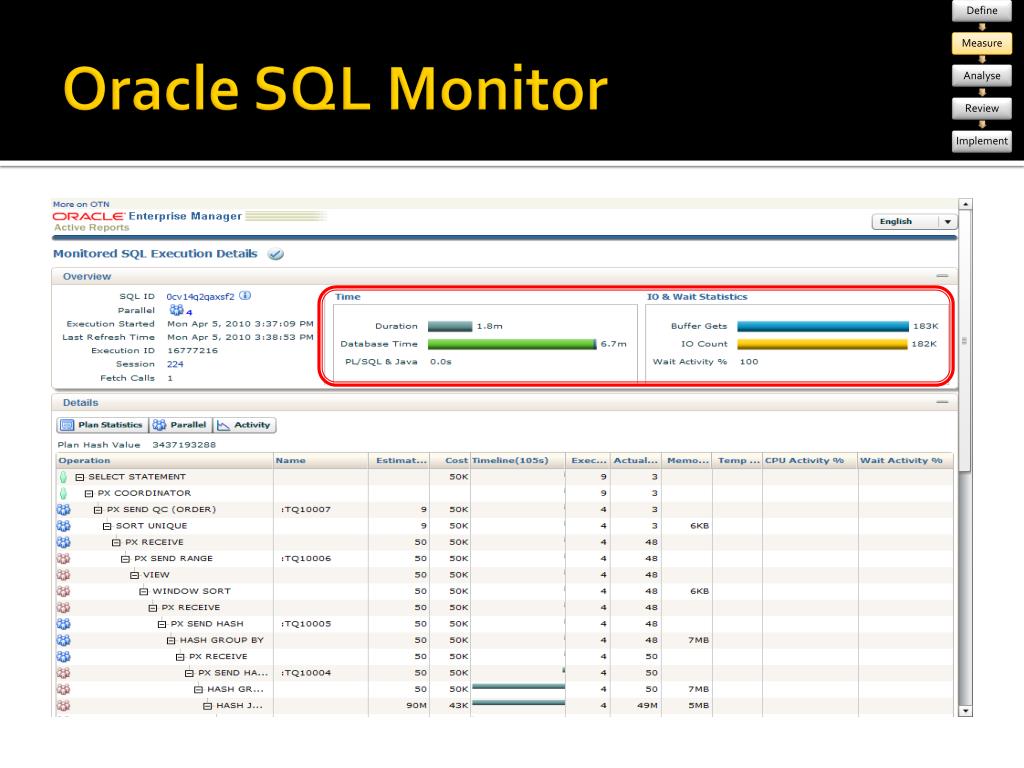Image resolution: width=1024 pixels, height=768 pixels.
Task: Click parallel icon on HASH GR... row
Action: click(x=63, y=689)
